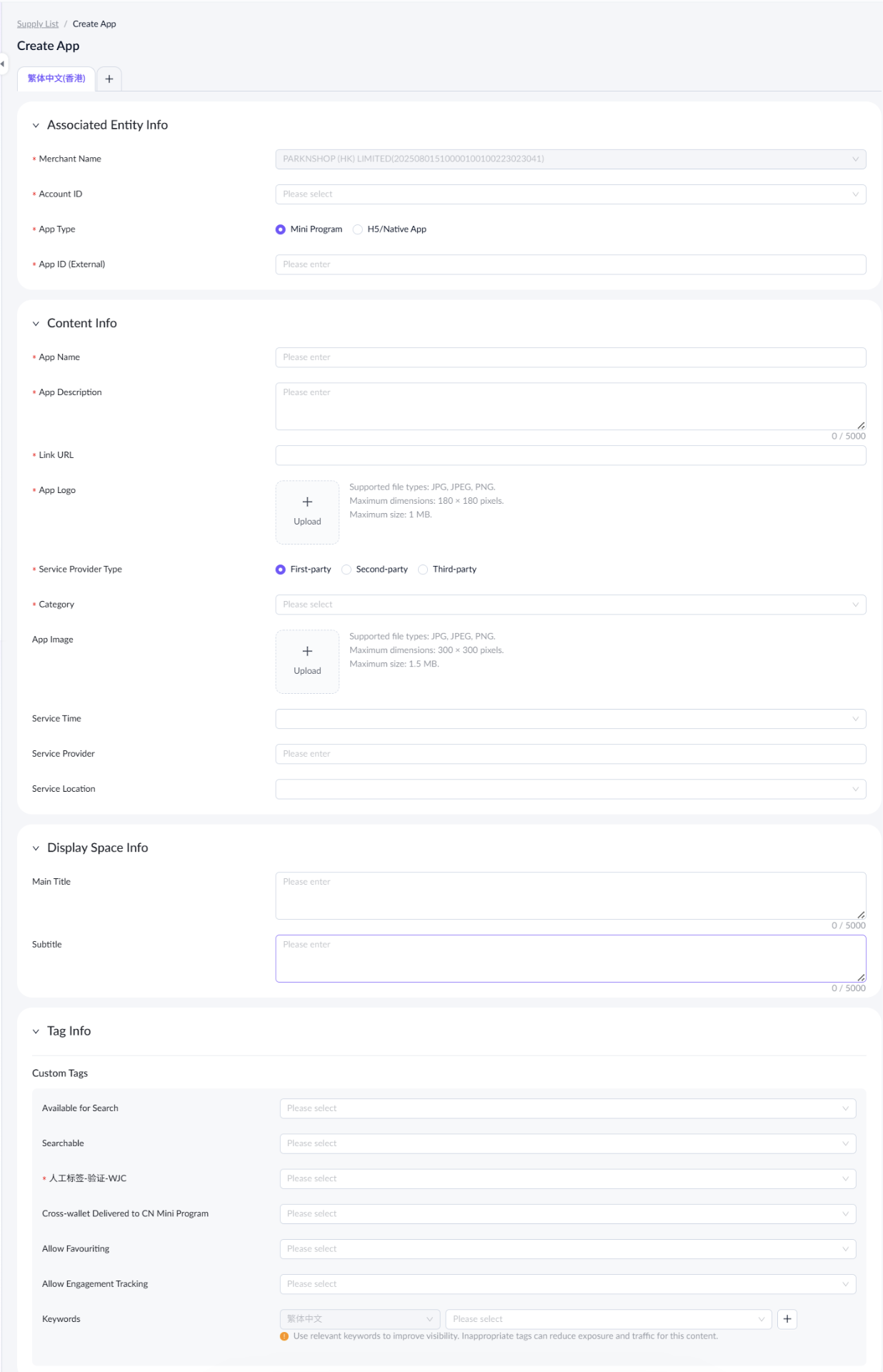Click App Image upload plus icon
The height and width of the screenshot is (1372, 883).
coord(307,652)
